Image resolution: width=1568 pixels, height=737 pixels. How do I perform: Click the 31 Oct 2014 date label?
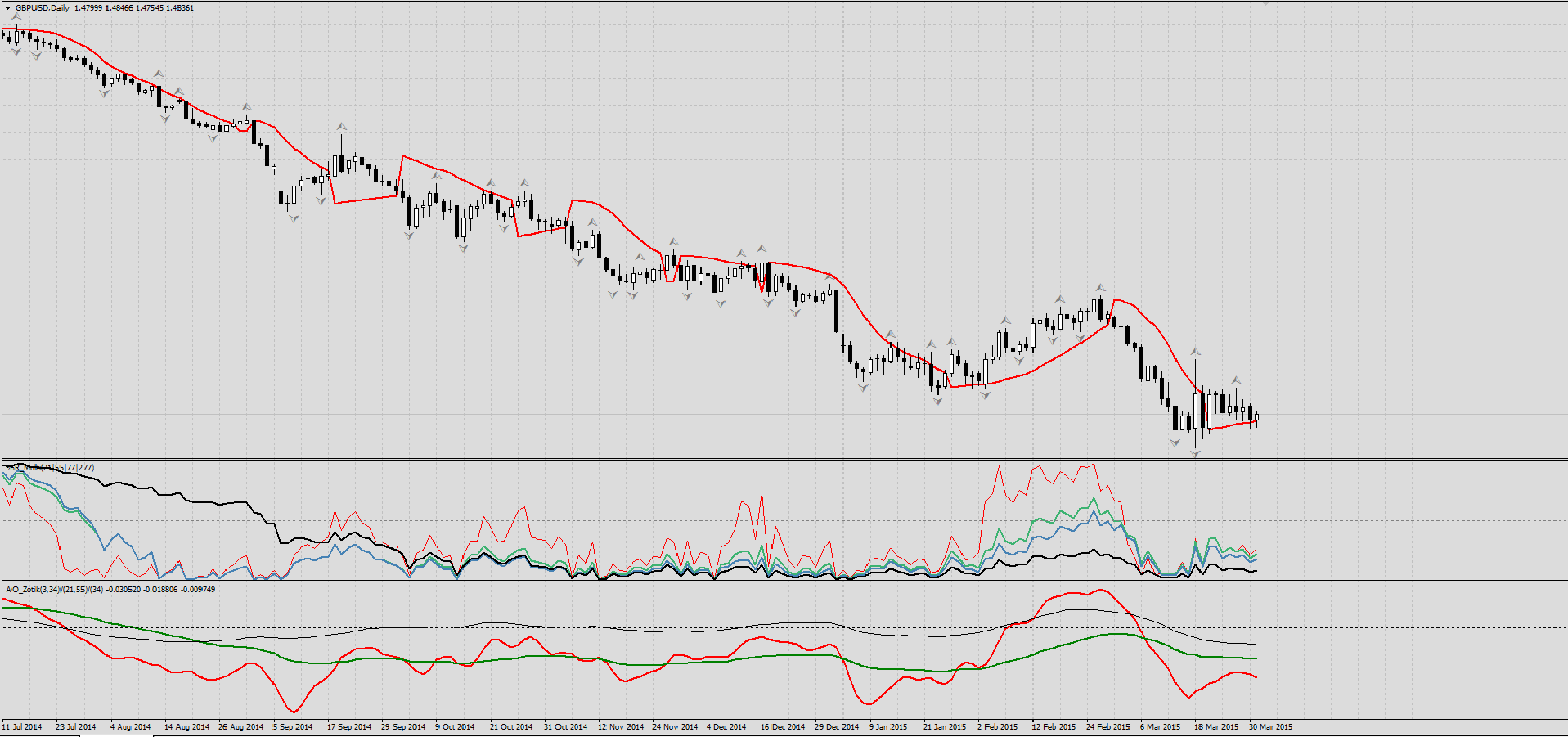point(565,726)
